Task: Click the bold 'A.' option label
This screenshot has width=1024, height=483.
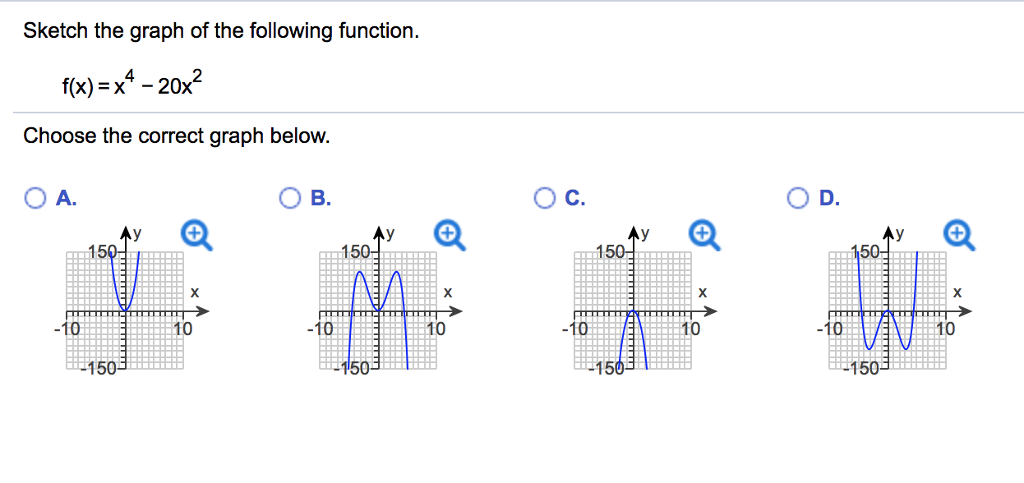Action: click(x=66, y=198)
